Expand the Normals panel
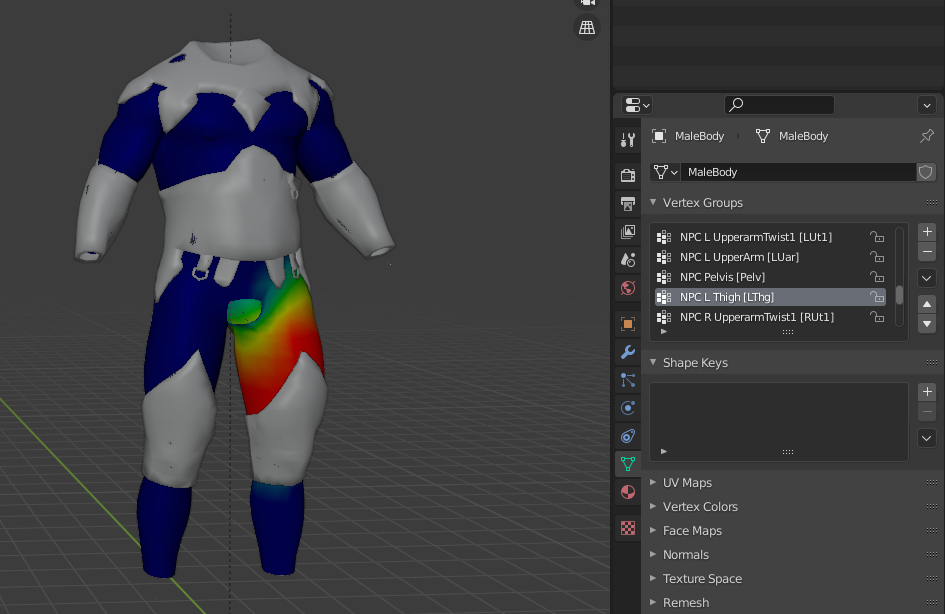Image resolution: width=945 pixels, height=614 pixels. tap(653, 554)
